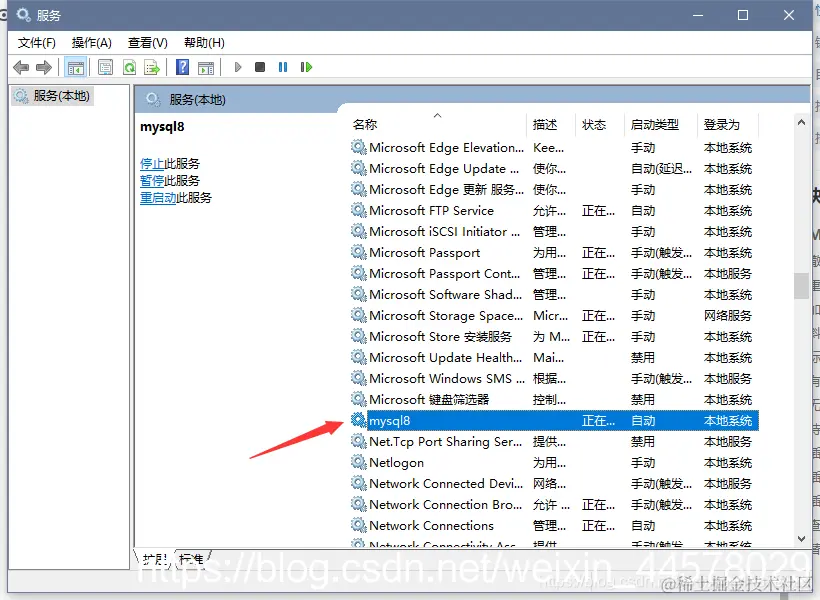Switch to the 标准 tab at bottom
The width and height of the screenshot is (820, 600).
[x=192, y=559]
